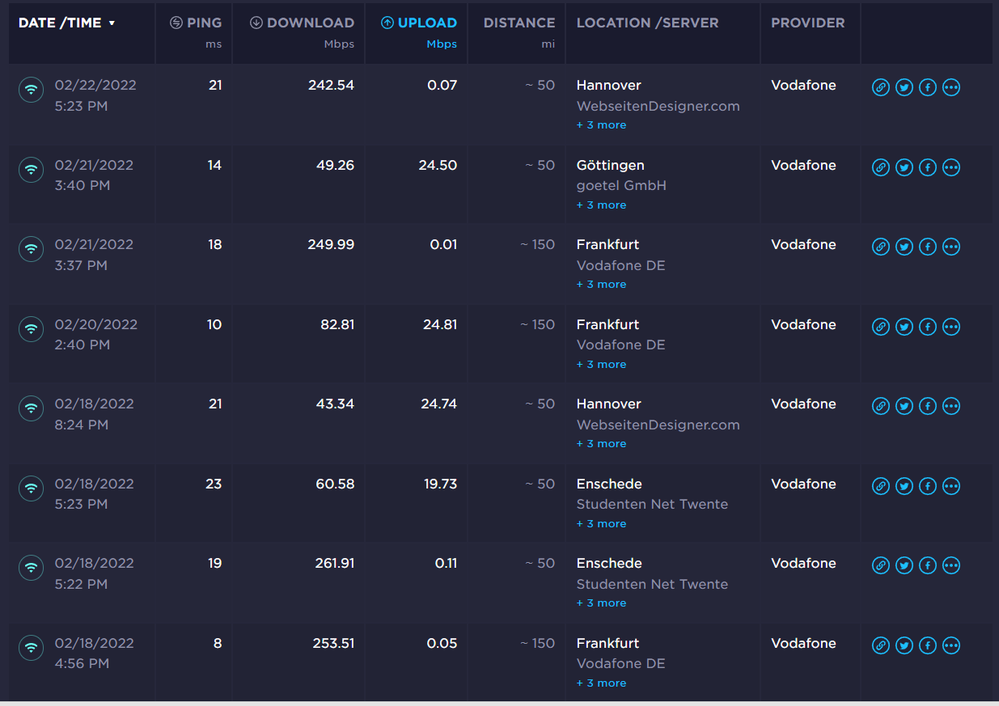Open more options for 02/18/2022 4:56 PM result
Image resolution: width=999 pixels, height=706 pixels.
(951, 645)
